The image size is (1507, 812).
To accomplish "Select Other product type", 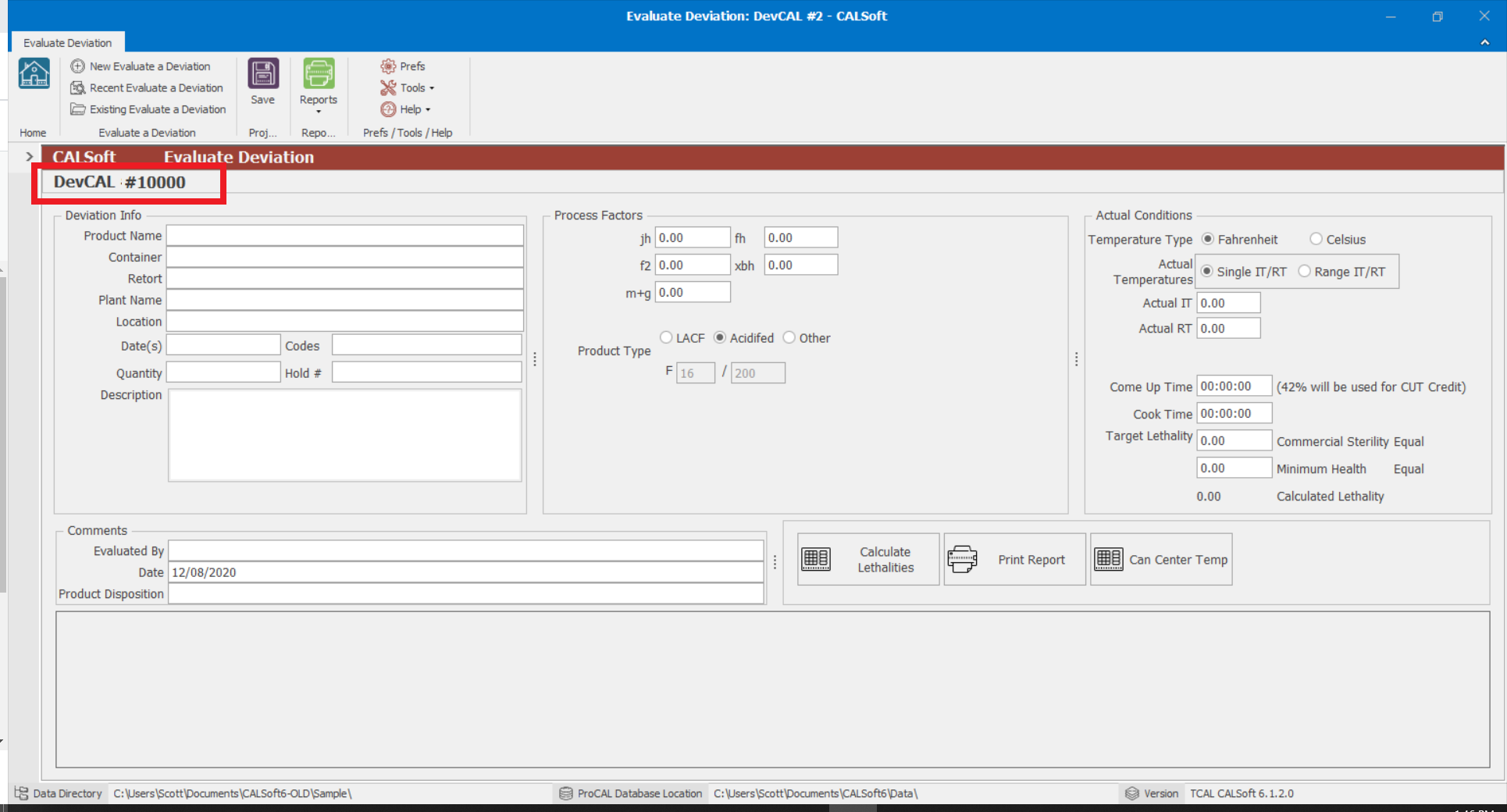I will click(x=789, y=337).
